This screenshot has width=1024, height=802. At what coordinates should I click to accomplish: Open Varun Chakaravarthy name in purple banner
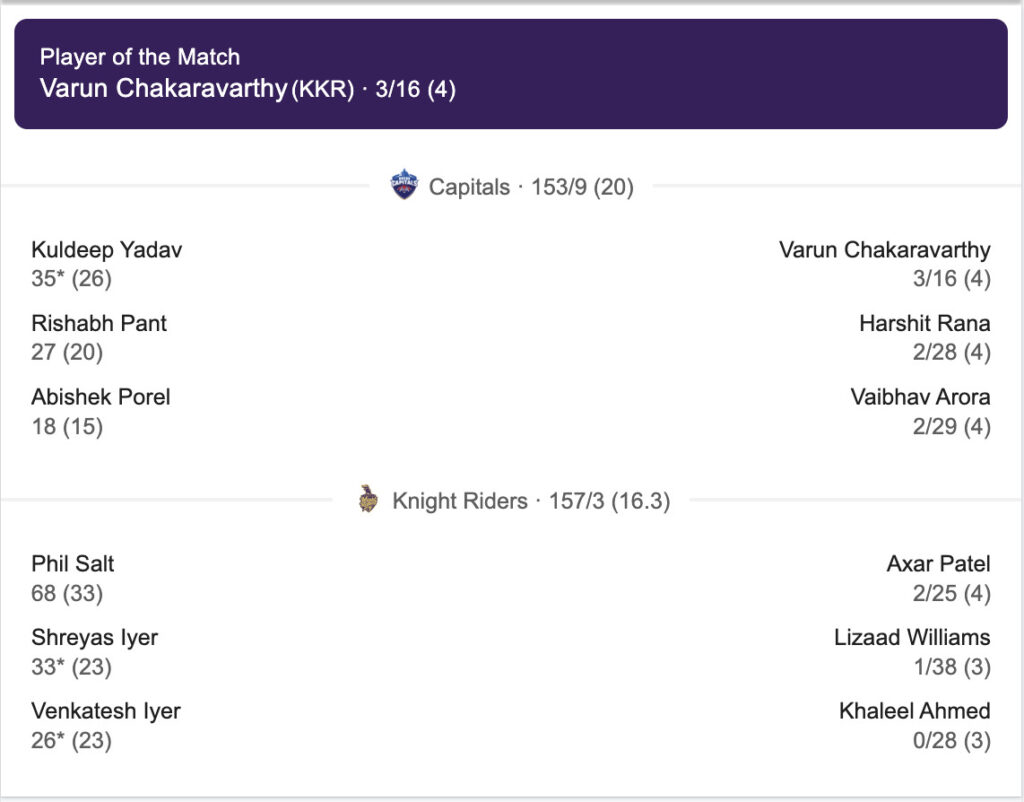coord(163,88)
